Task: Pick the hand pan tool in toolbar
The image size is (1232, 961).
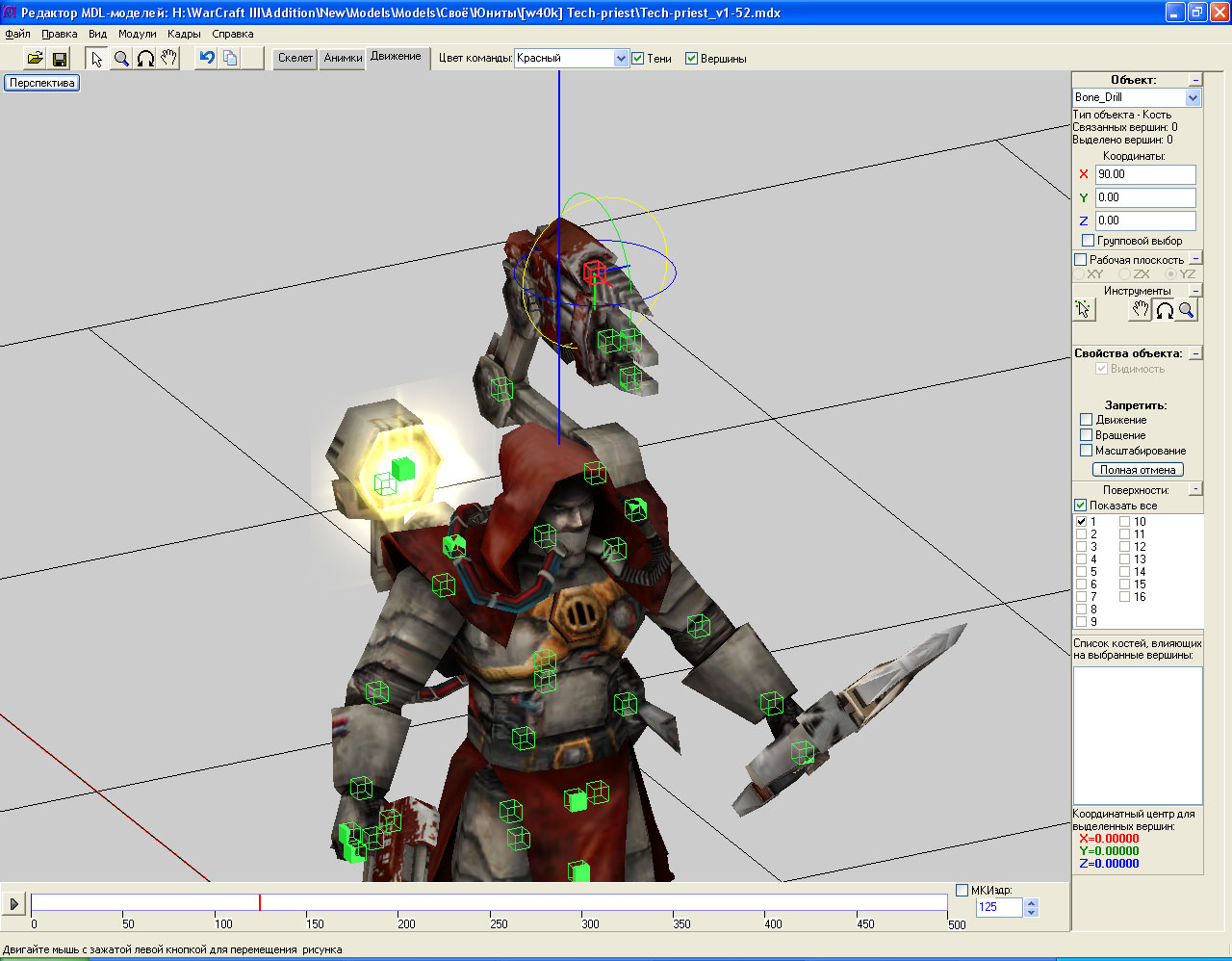Action: 169,59
